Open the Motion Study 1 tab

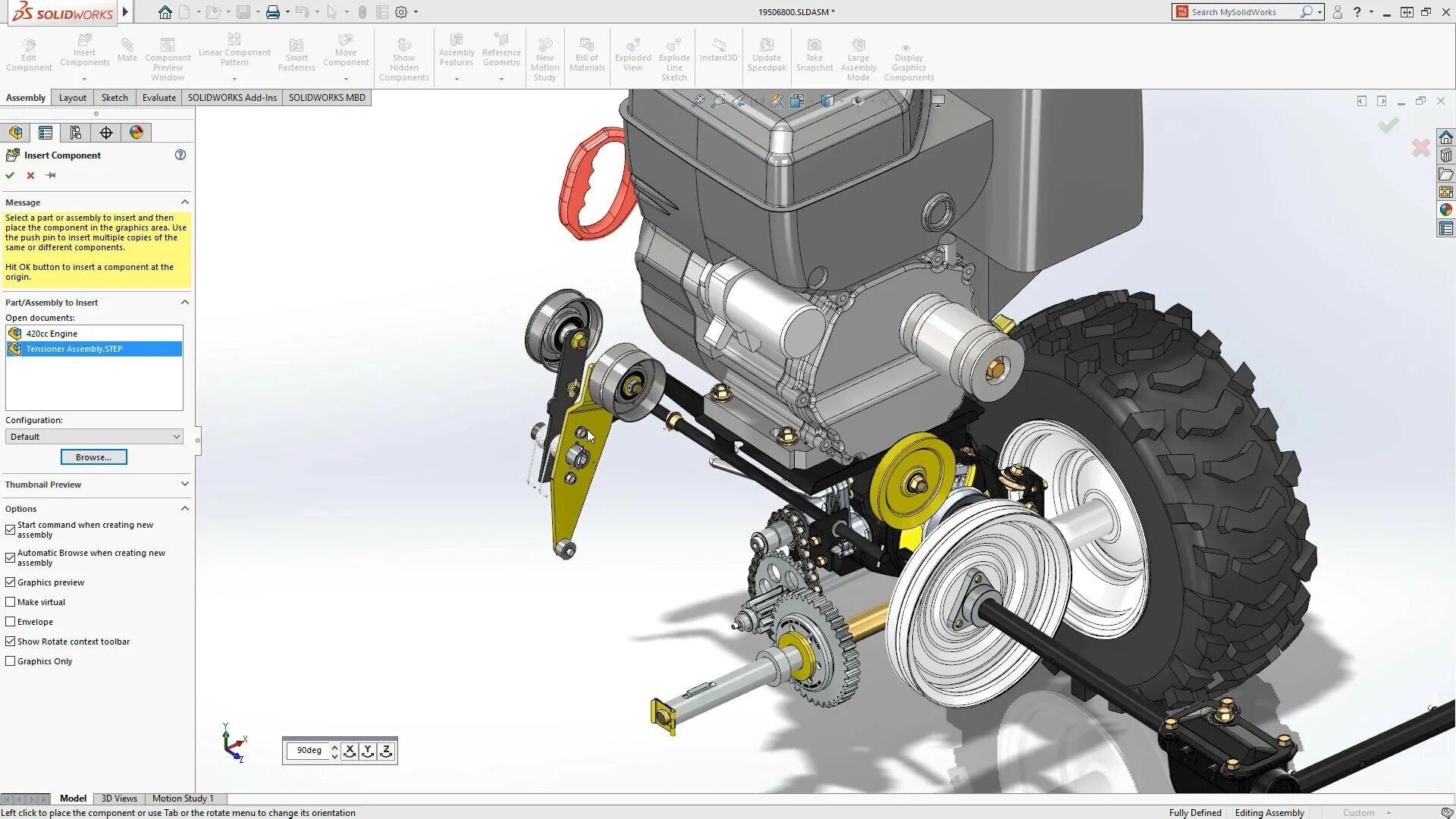pos(183,798)
